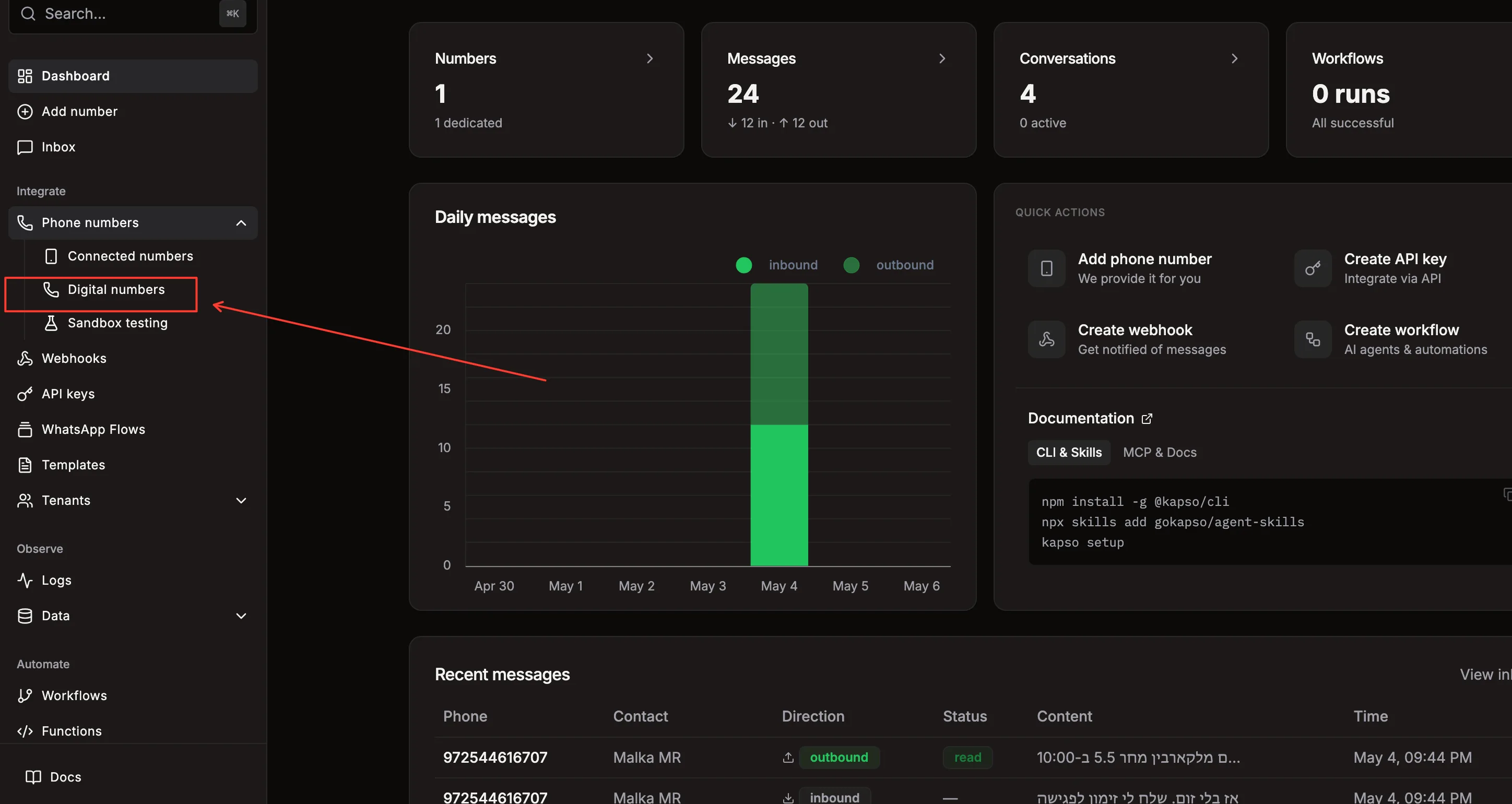Click the Workflows branch icon in sidebar

coord(25,696)
